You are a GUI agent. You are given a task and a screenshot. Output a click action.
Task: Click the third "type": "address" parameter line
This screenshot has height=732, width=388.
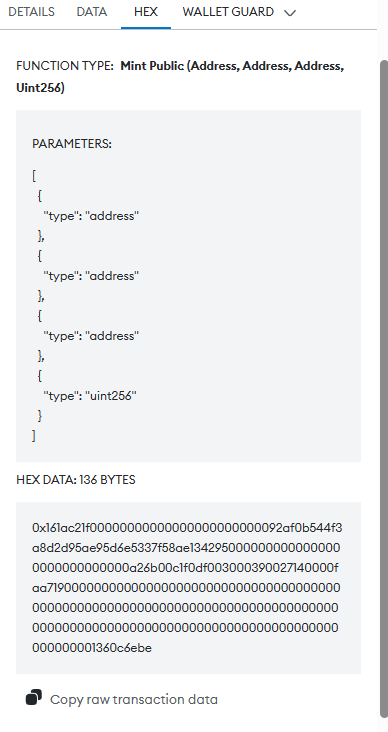(91, 336)
